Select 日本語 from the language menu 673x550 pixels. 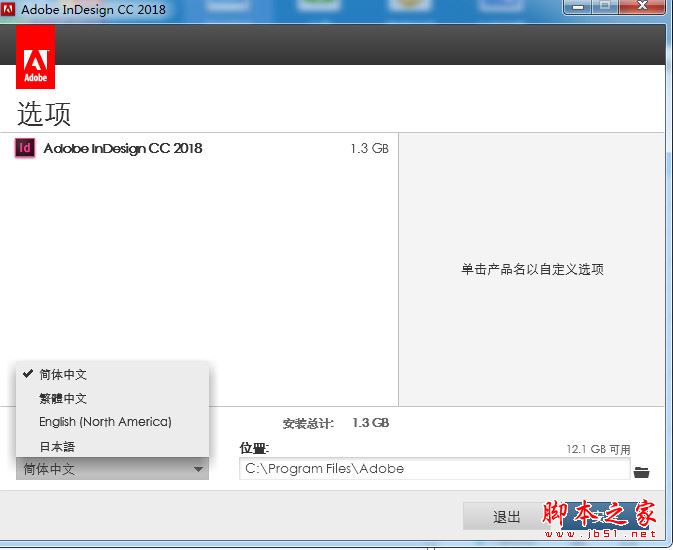click(x=112, y=447)
